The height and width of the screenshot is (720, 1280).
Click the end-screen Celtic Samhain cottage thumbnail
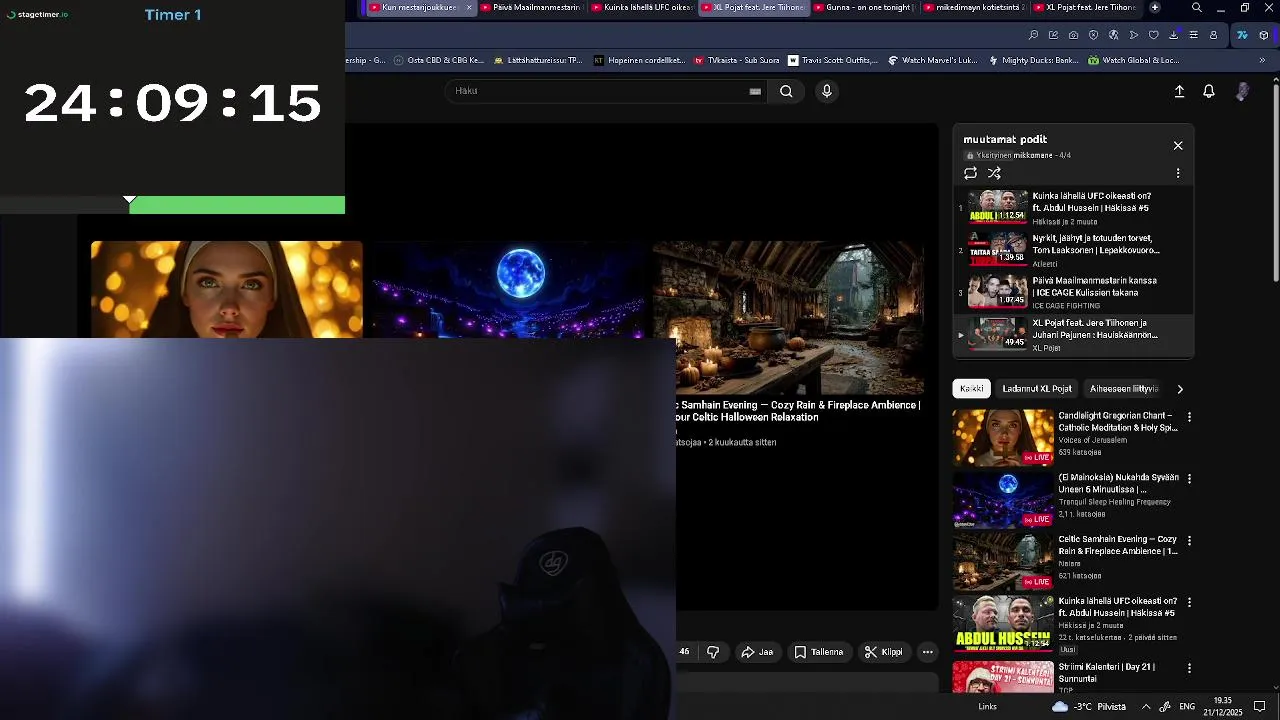[789, 318]
